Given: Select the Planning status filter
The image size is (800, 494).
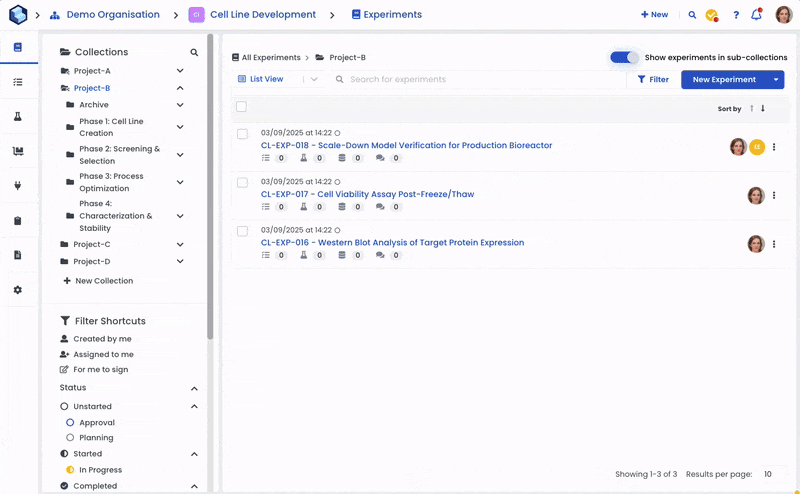Looking at the screenshot, I should [89, 437].
